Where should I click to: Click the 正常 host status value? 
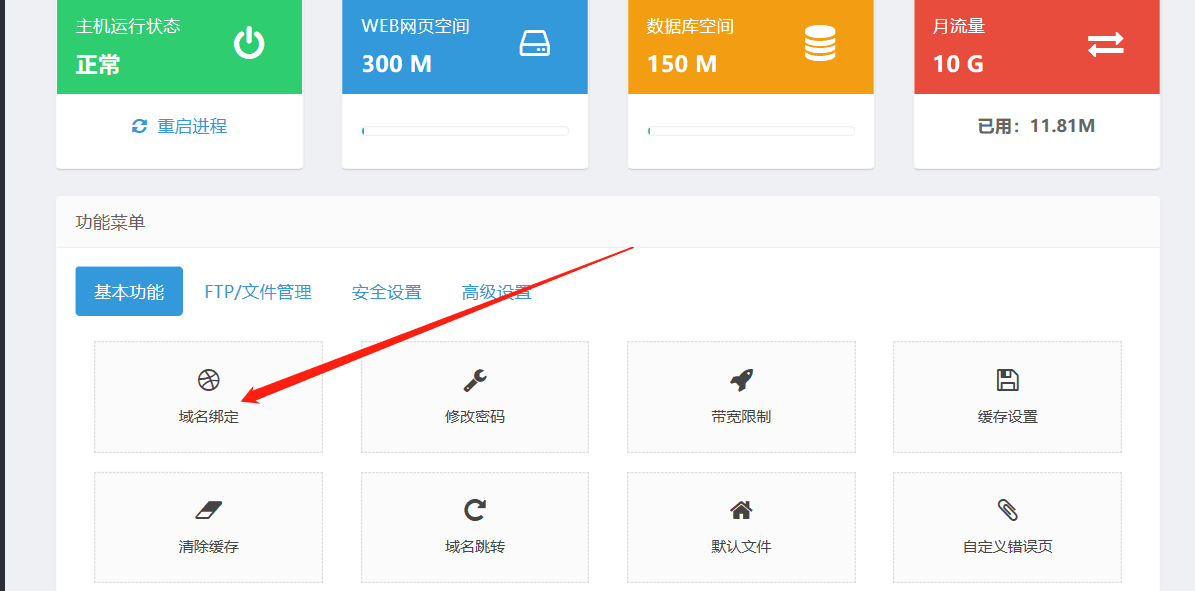[98, 64]
